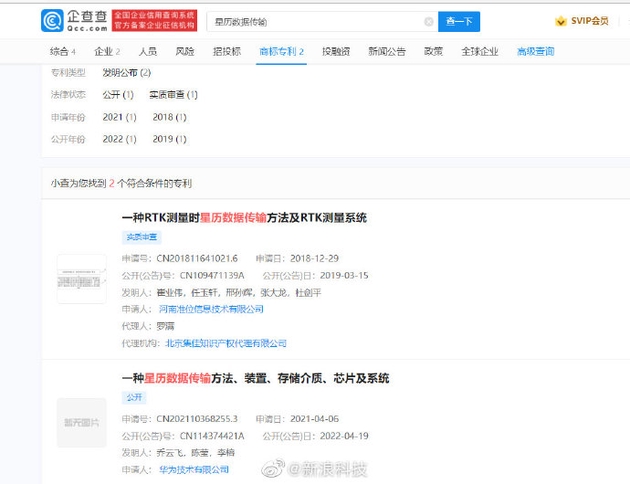Click the 公开 status tag on second patent
630x484 pixels.
(134, 397)
